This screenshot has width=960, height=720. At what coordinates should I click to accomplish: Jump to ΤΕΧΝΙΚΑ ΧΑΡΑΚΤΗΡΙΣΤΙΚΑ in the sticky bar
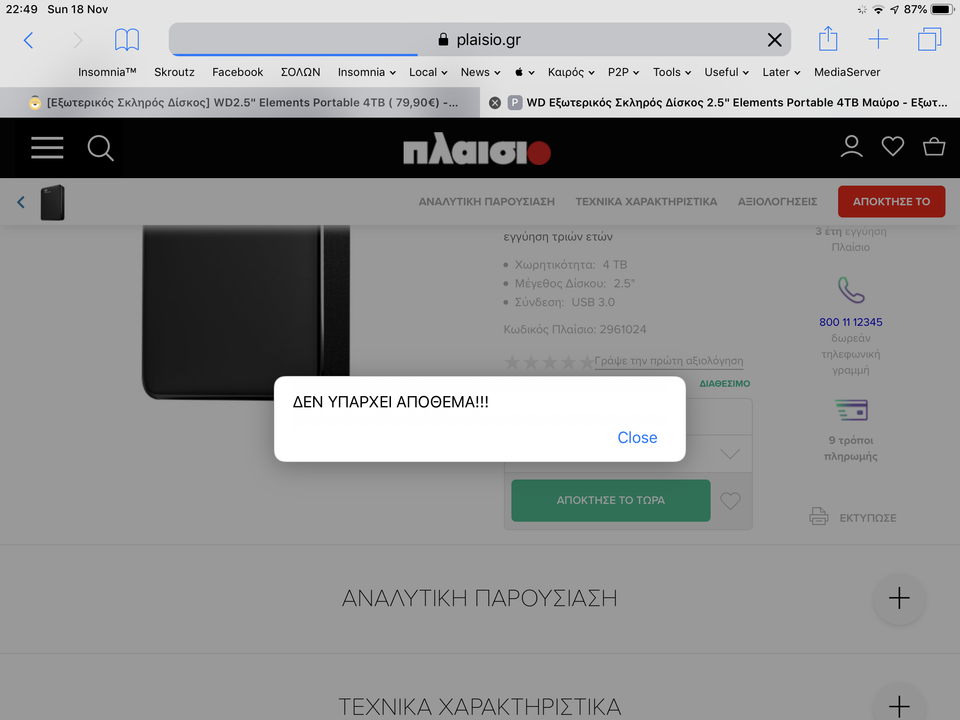click(646, 201)
